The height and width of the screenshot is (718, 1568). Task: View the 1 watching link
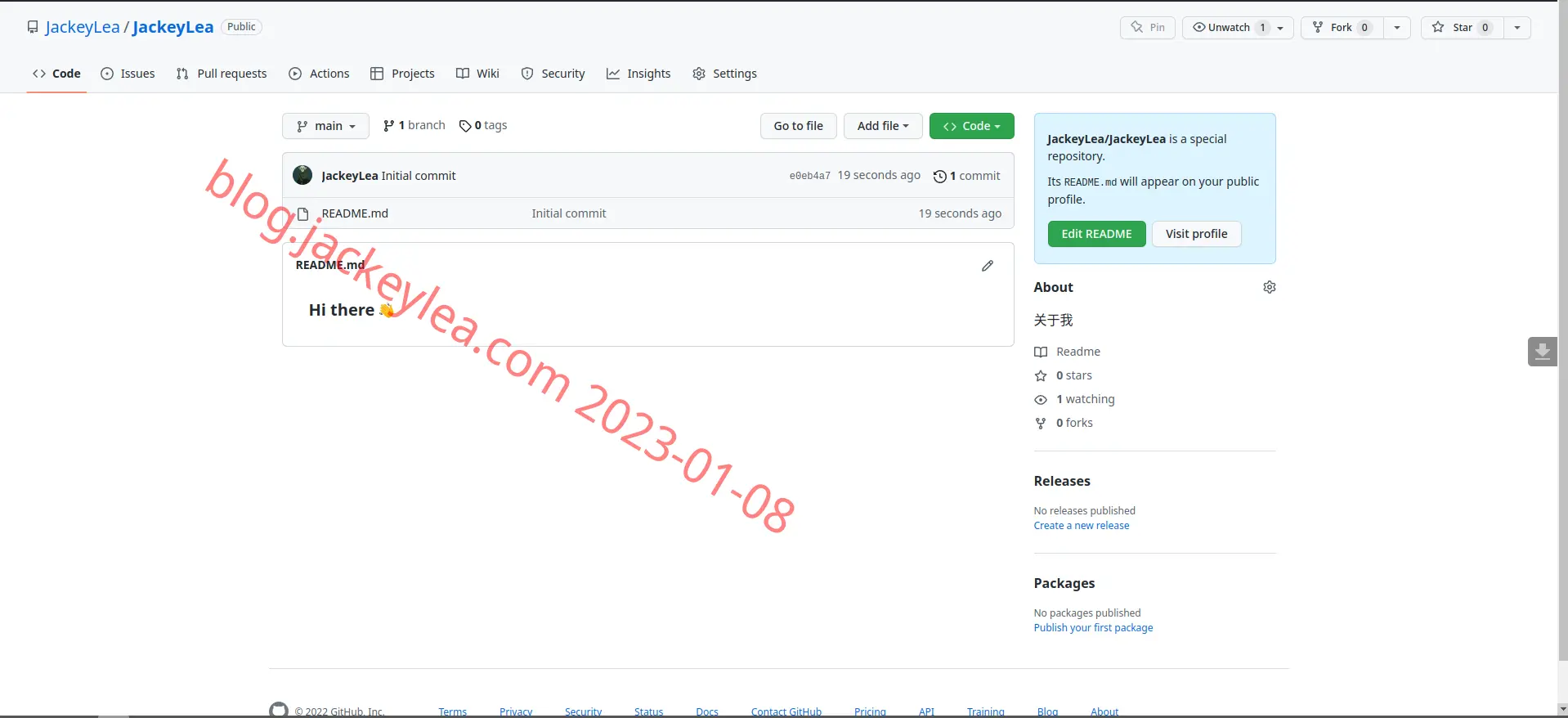1085,399
